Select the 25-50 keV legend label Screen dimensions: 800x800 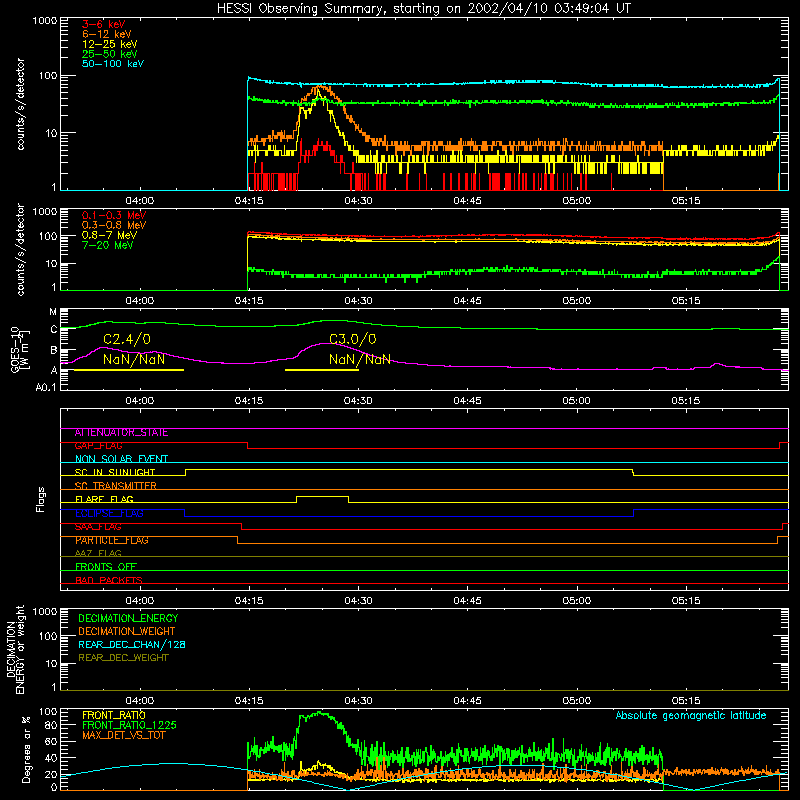[110, 54]
